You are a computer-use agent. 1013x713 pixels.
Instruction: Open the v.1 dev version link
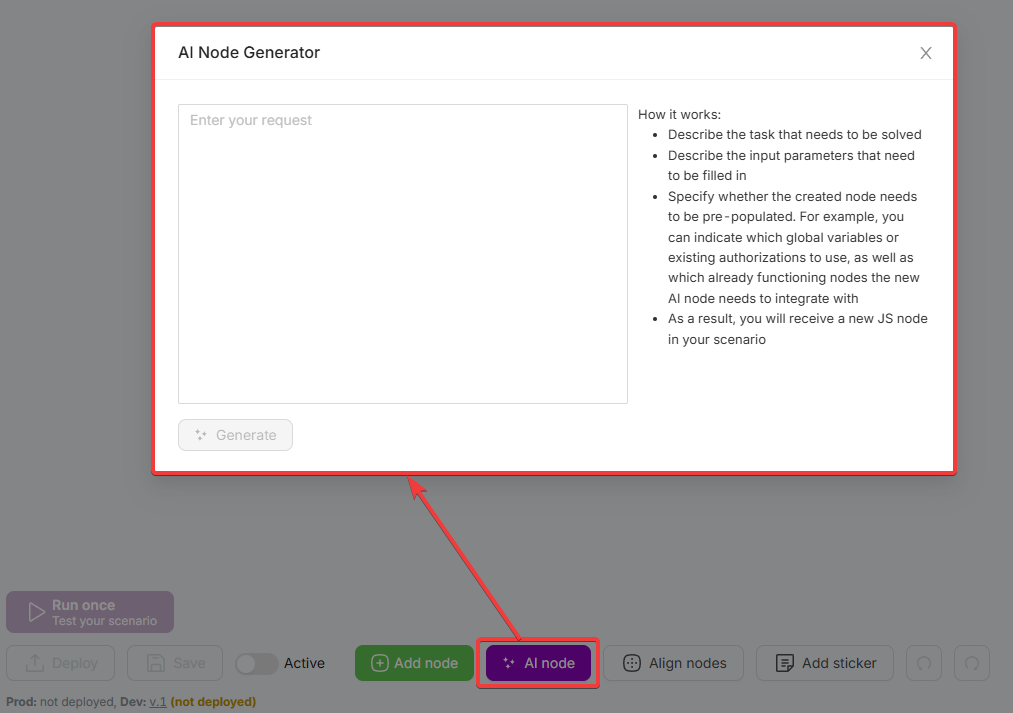click(158, 702)
